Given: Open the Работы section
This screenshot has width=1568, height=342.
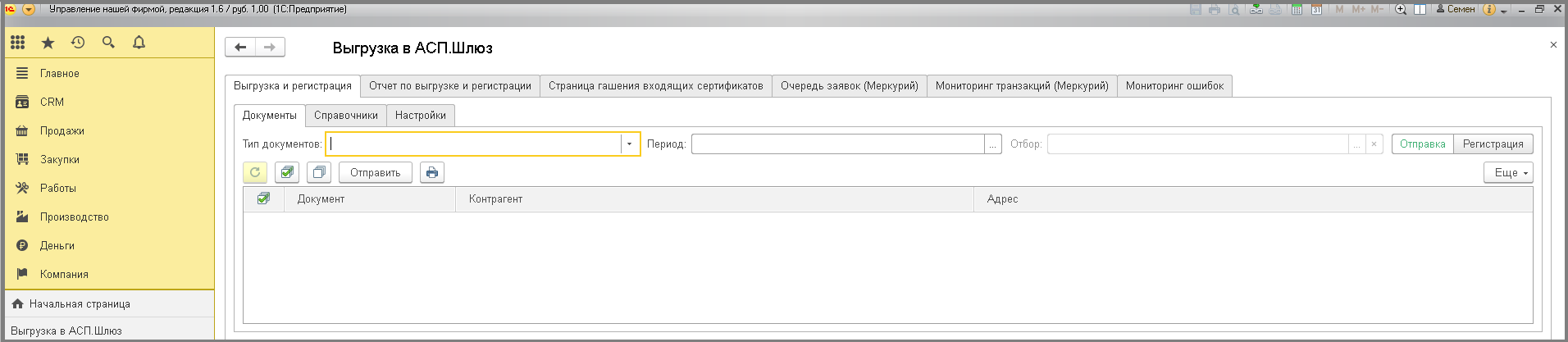Looking at the screenshot, I should coord(109,188).
